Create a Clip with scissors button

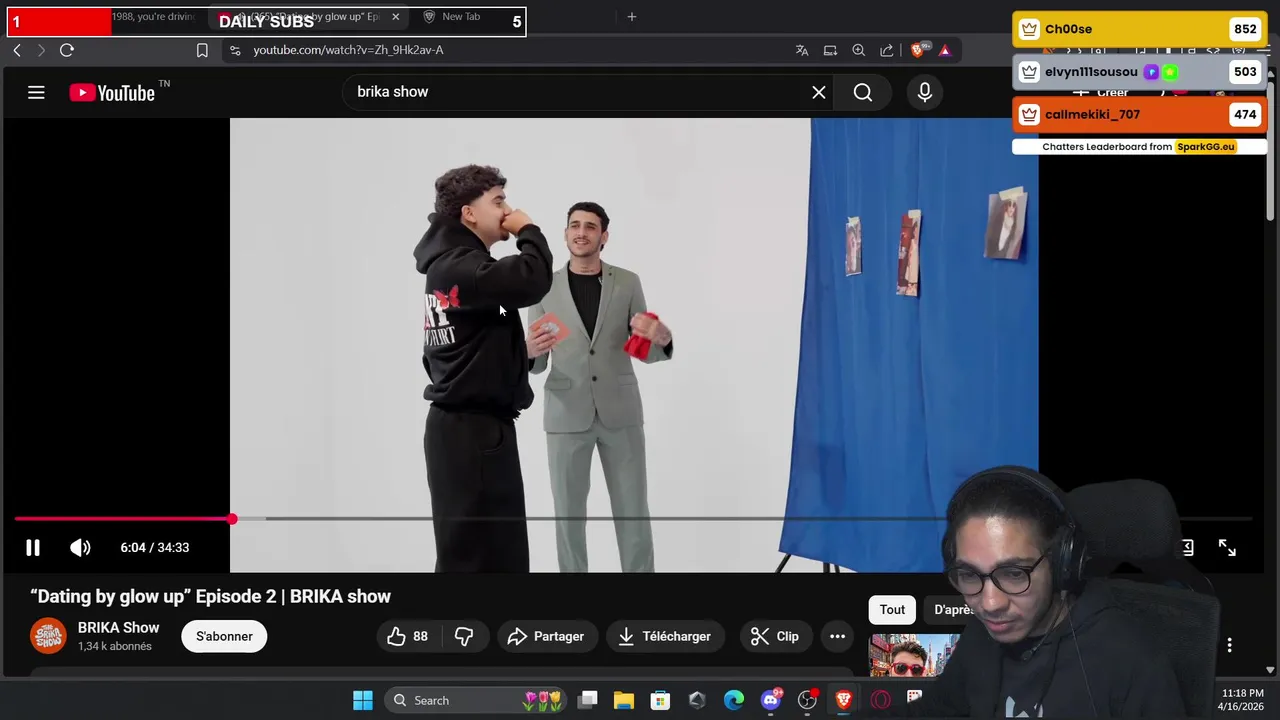tap(775, 636)
